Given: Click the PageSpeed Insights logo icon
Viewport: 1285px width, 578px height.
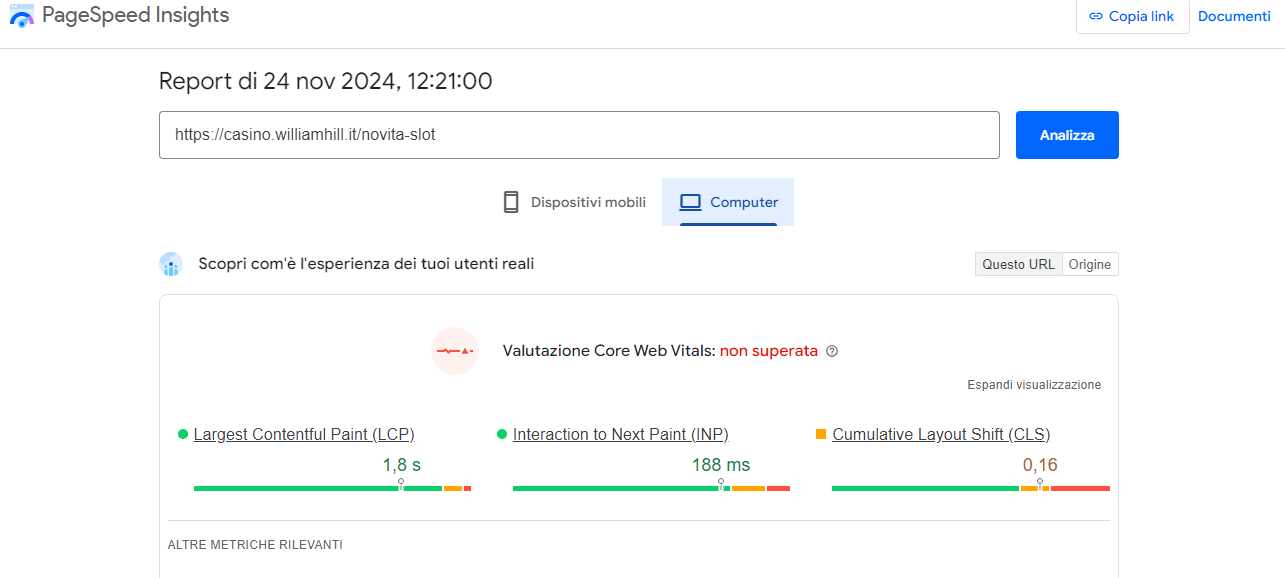Looking at the screenshot, I should pyautogui.click(x=22, y=15).
